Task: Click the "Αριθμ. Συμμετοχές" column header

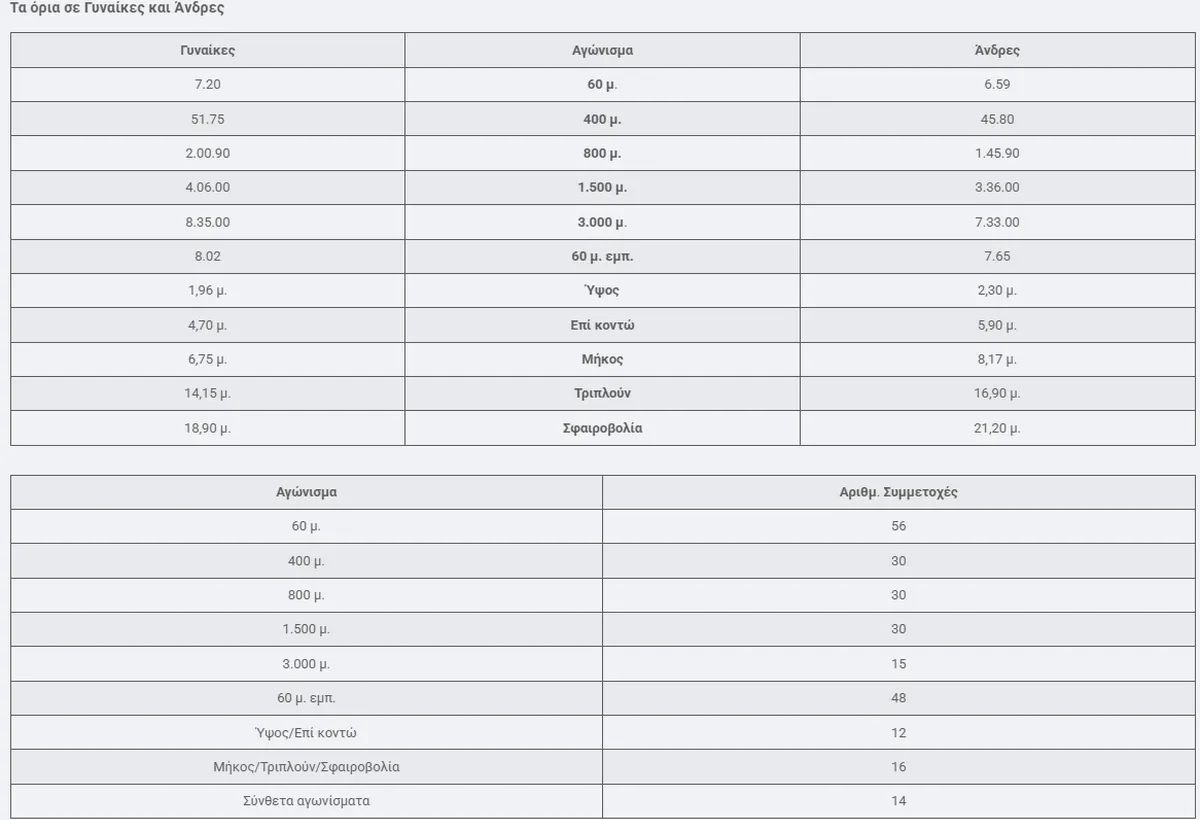Action: click(898, 492)
